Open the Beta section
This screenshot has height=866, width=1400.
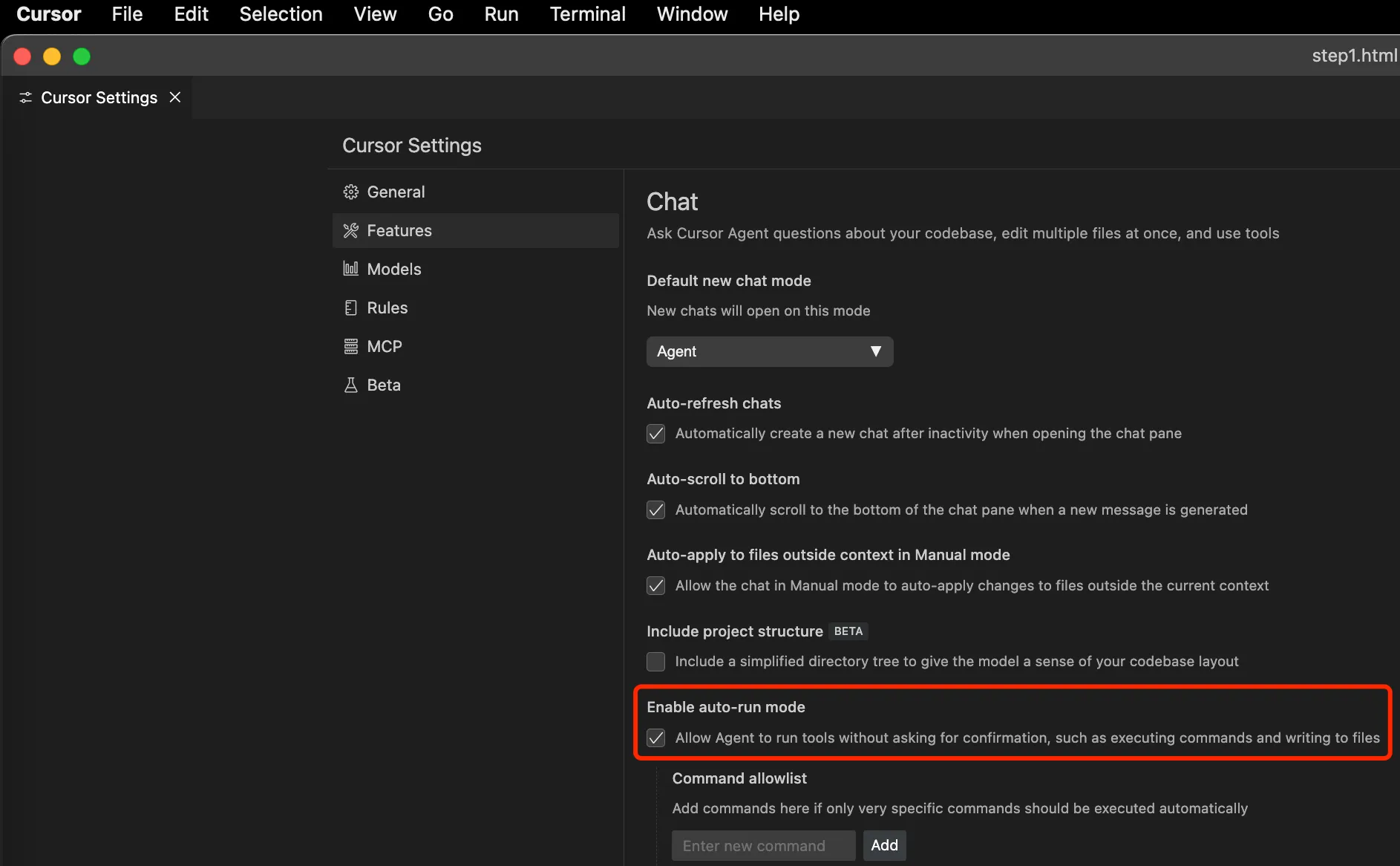475,385
